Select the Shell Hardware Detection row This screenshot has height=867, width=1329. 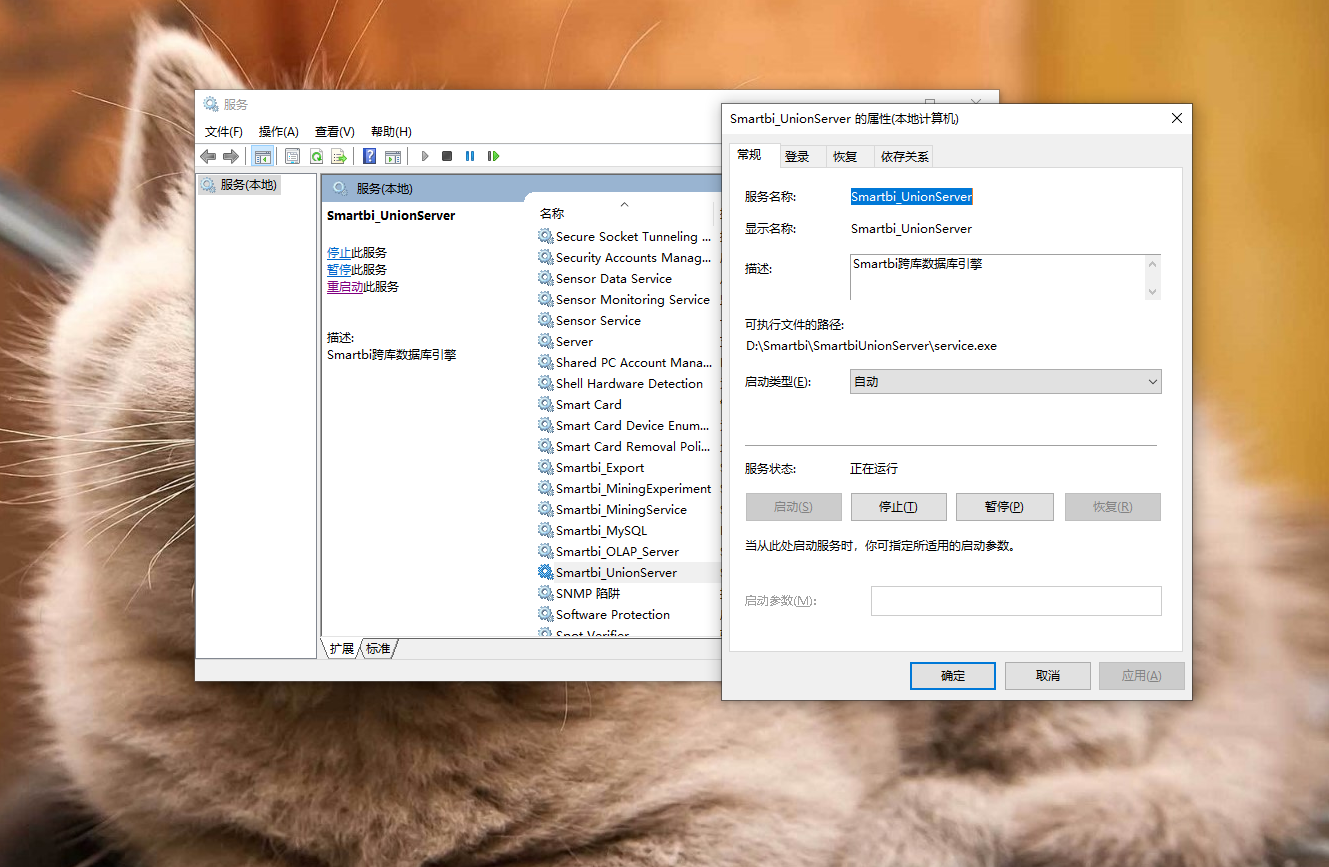pos(628,383)
